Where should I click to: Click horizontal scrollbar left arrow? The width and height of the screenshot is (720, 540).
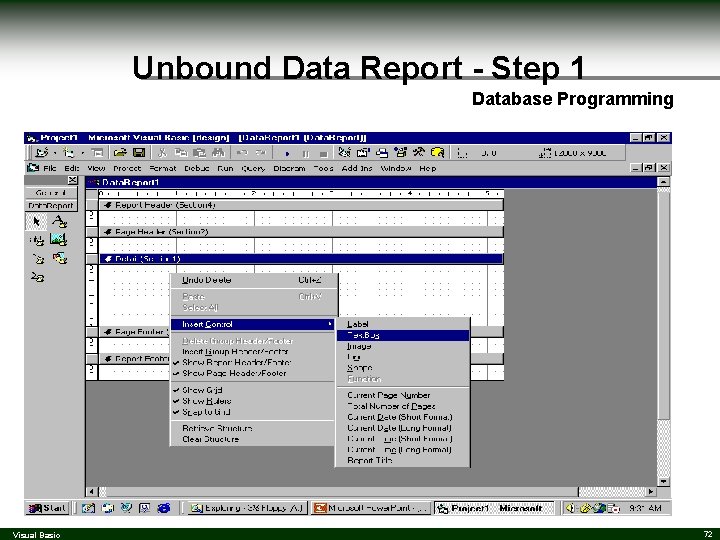tap(91, 491)
